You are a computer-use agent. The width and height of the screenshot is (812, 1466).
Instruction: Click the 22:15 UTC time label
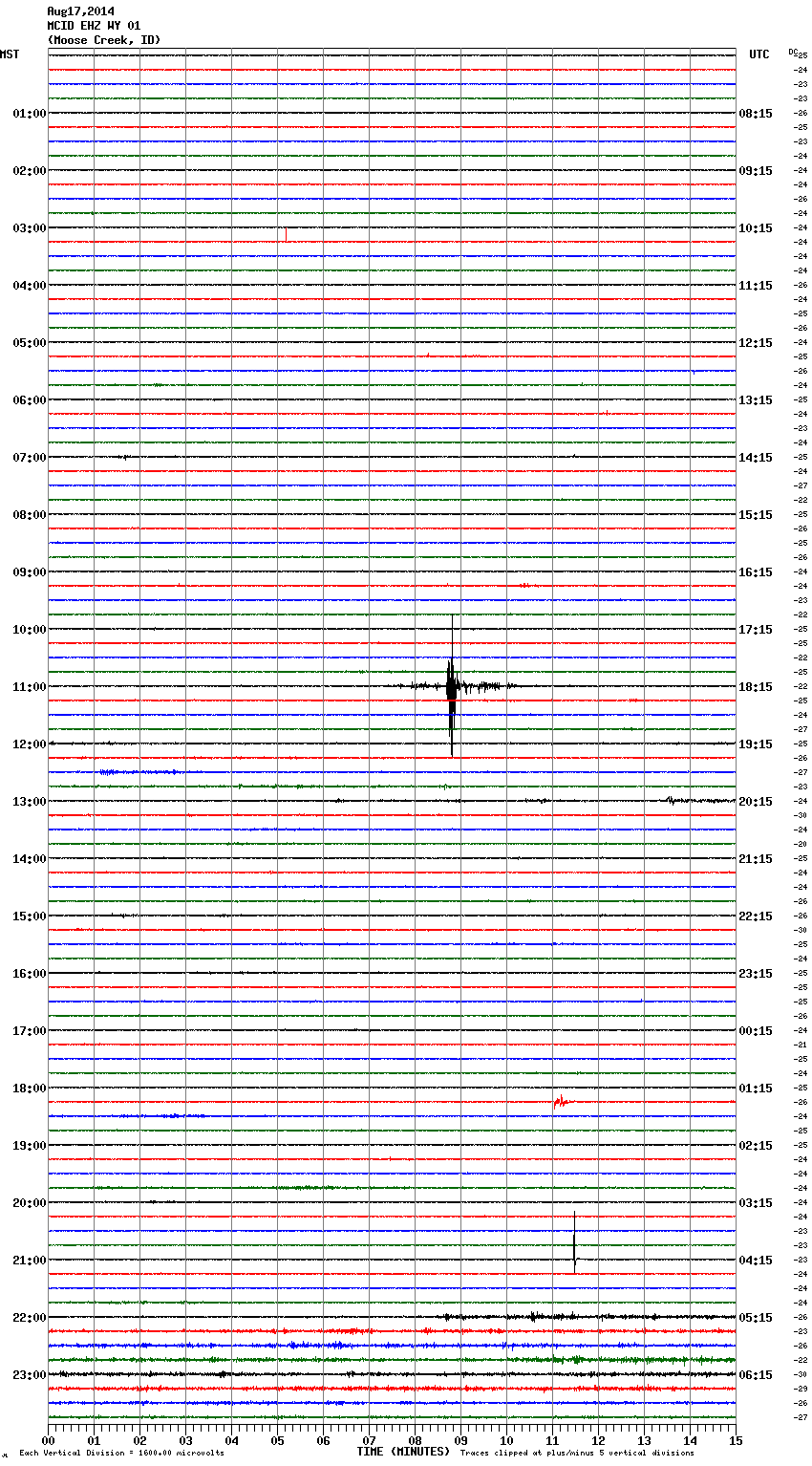pyautogui.click(x=756, y=916)
